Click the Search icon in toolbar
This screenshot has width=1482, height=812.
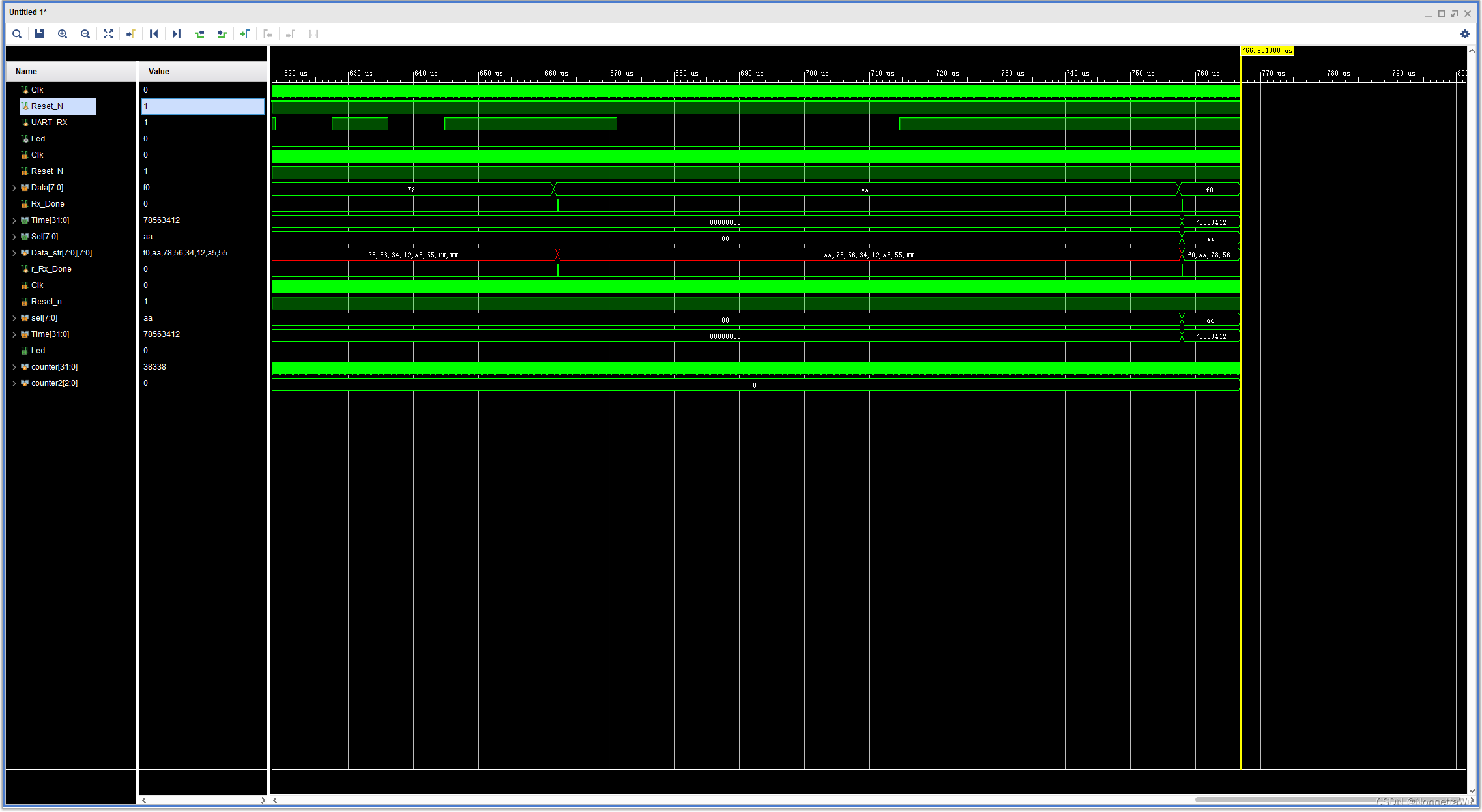click(18, 34)
